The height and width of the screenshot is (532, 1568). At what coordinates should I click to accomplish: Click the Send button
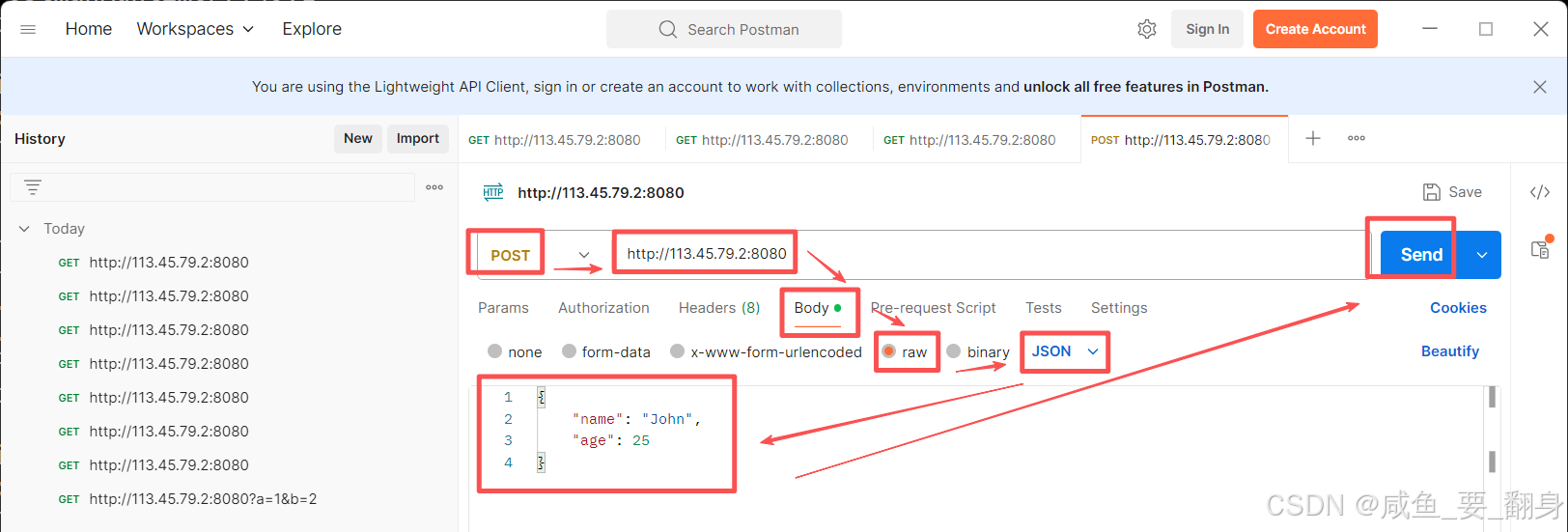tap(1420, 255)
